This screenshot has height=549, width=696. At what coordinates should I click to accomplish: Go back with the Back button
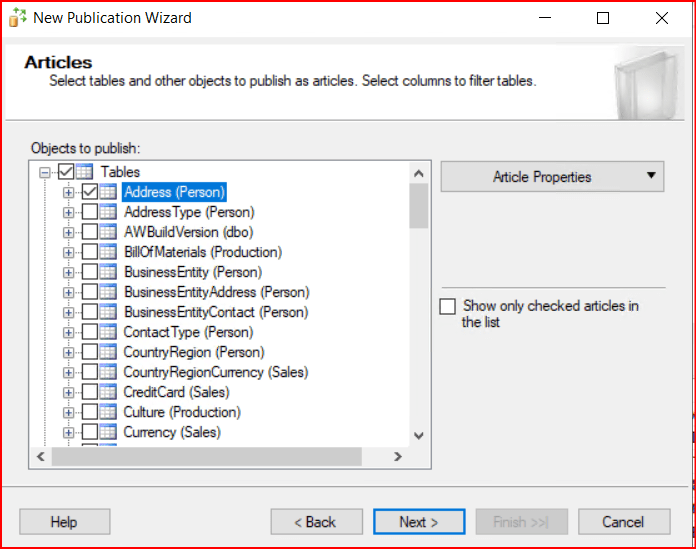click(315, 522)
